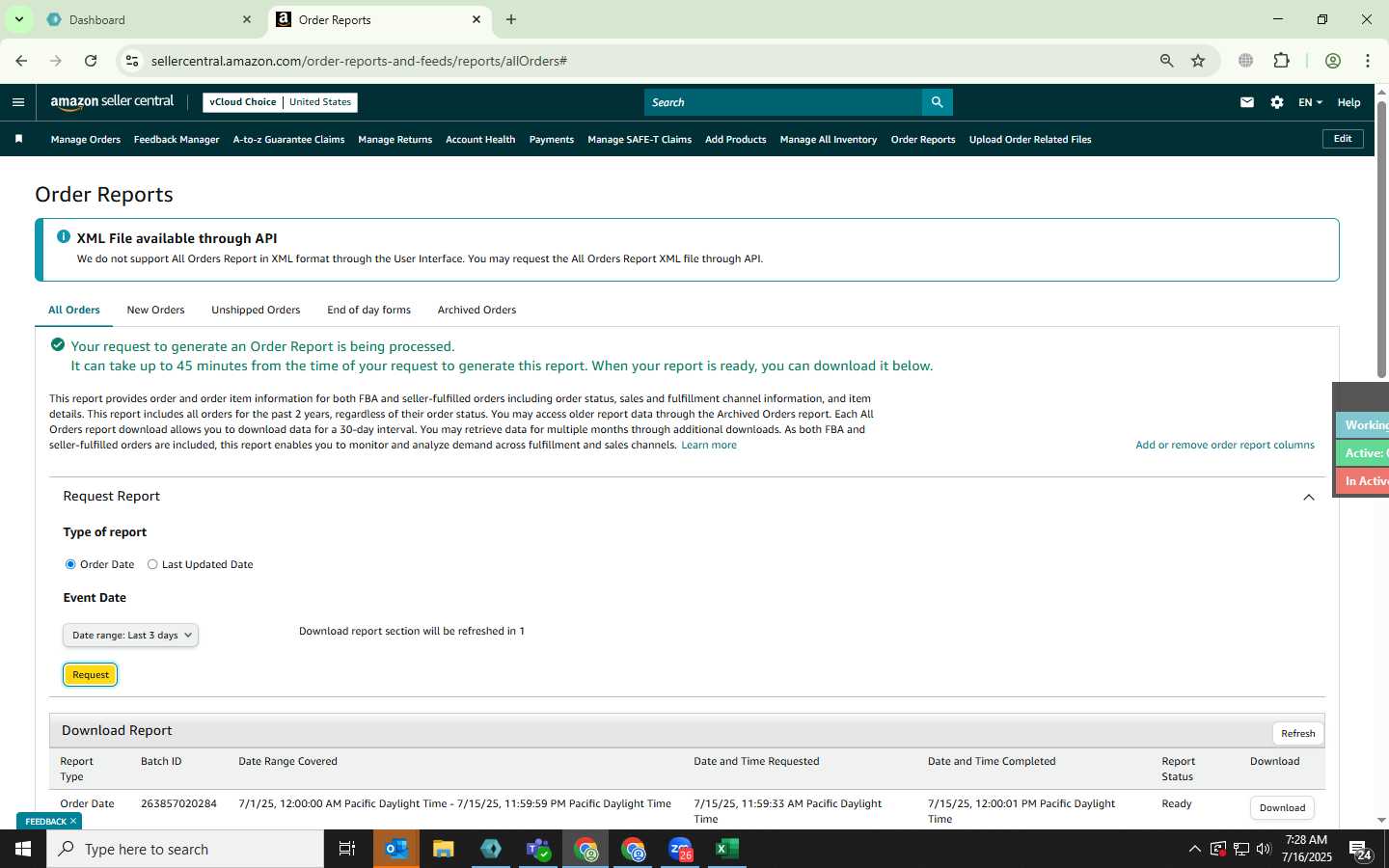Click the search magnifier button

[937, 102]
